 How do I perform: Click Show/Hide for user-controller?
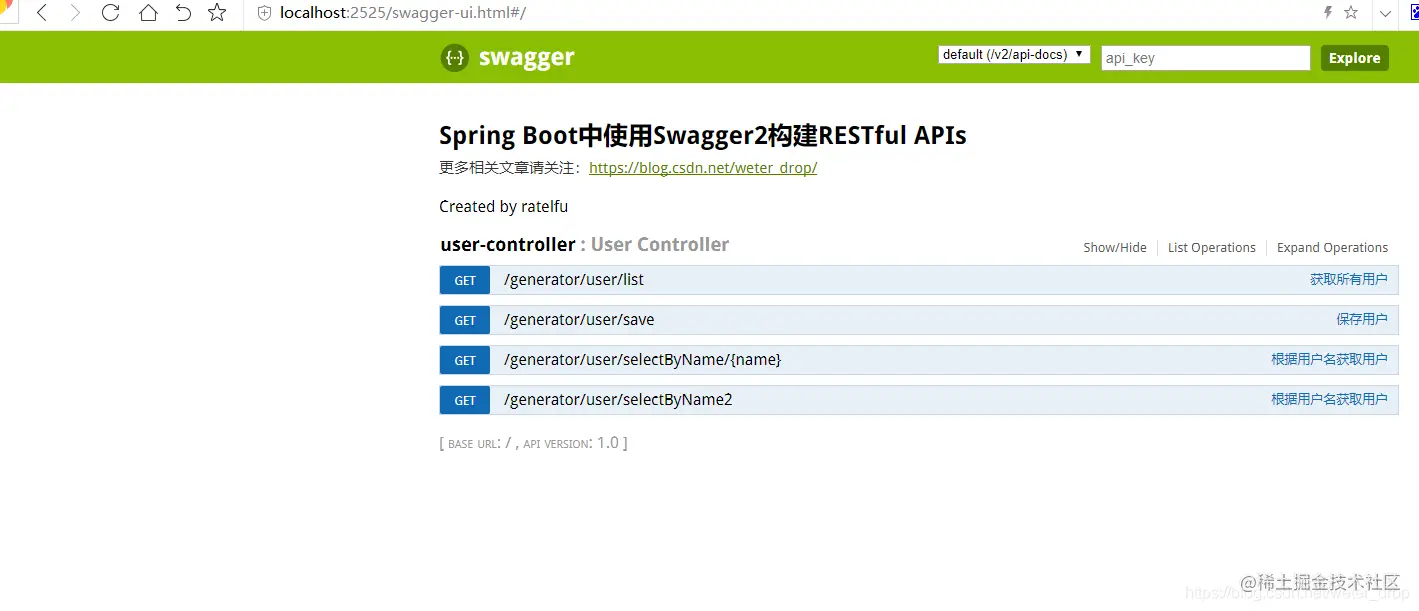[x=1115, y=248]
